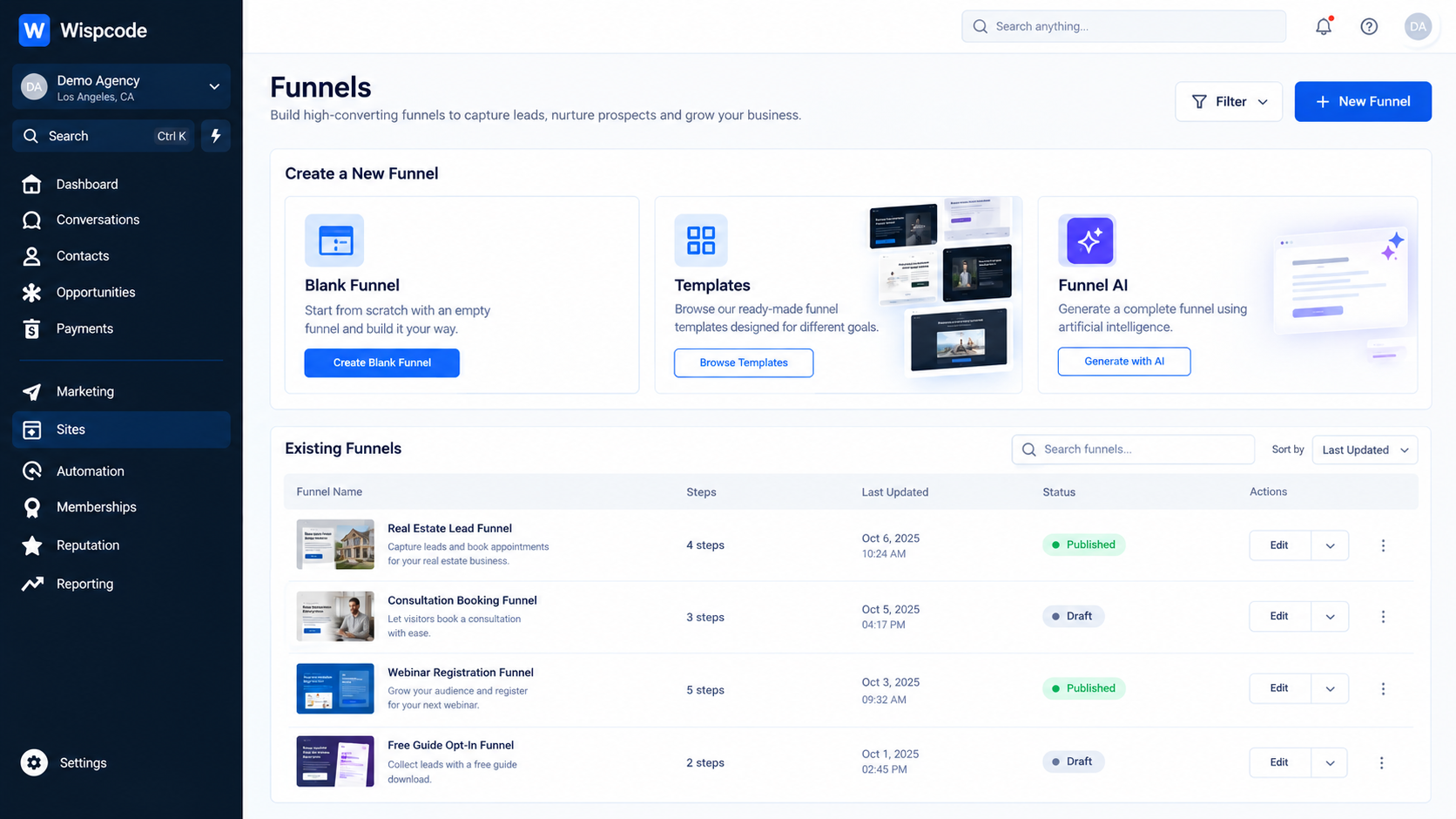Click the Funnel AI sparkle icon
Image resolution: width=1456 pixels, height=819 pixels.
click(1089, 240)
